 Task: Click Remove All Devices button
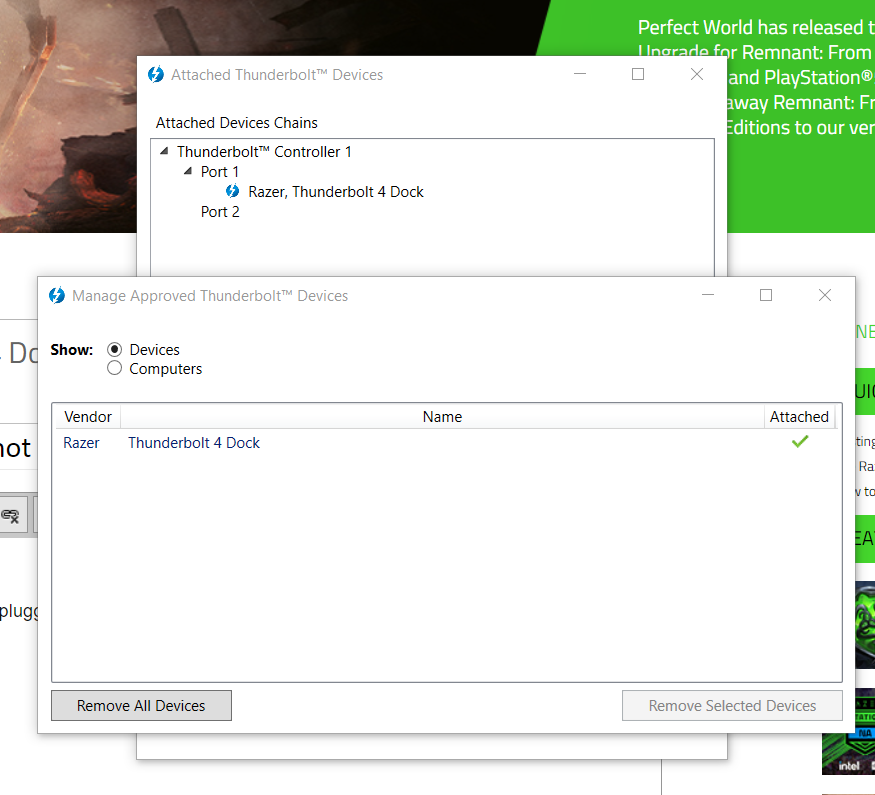[141, 706]
